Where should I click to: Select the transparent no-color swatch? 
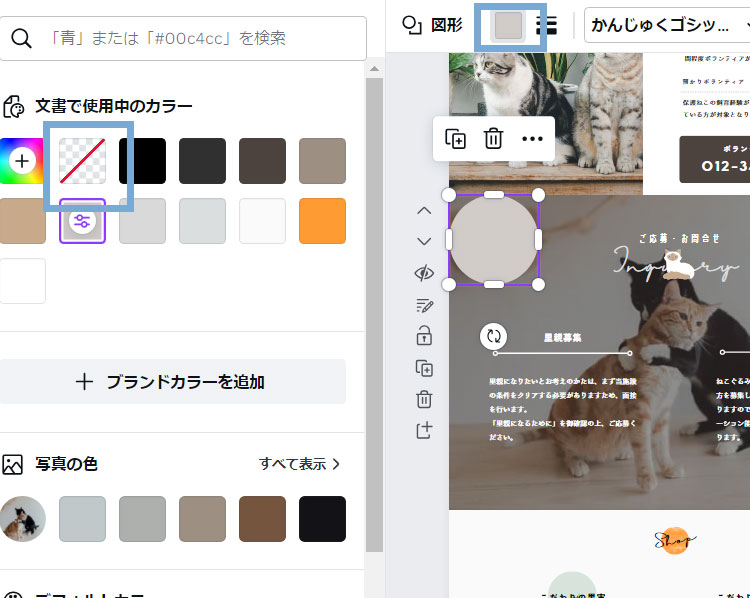(82, 161)
